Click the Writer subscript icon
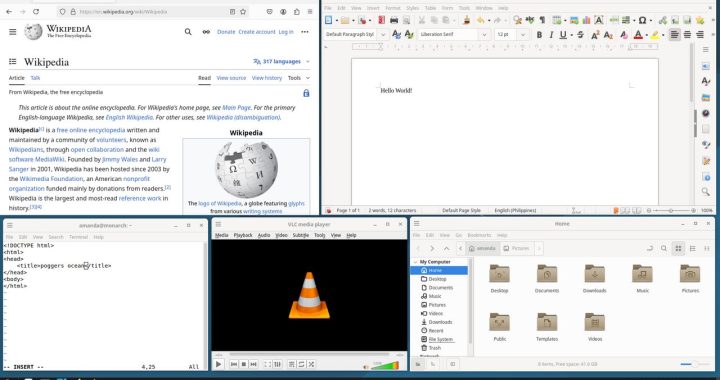The height and width of the screenshot is (380, 720). [608, 34]
